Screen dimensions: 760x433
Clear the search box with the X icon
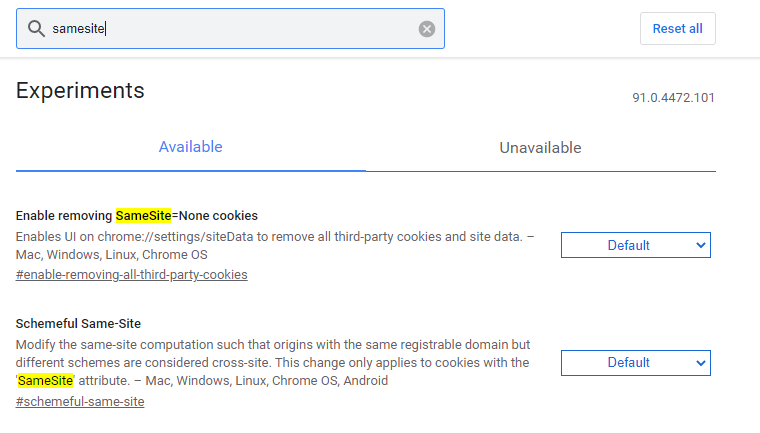coord(427,29)
